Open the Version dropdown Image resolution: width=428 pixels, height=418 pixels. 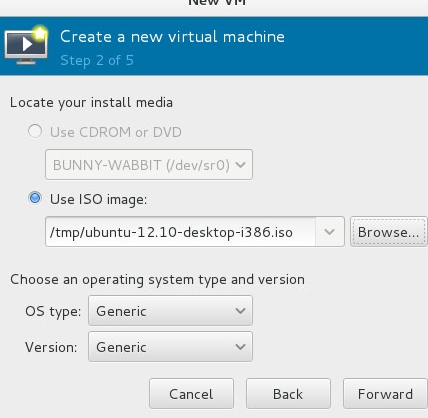coord(170,347)
